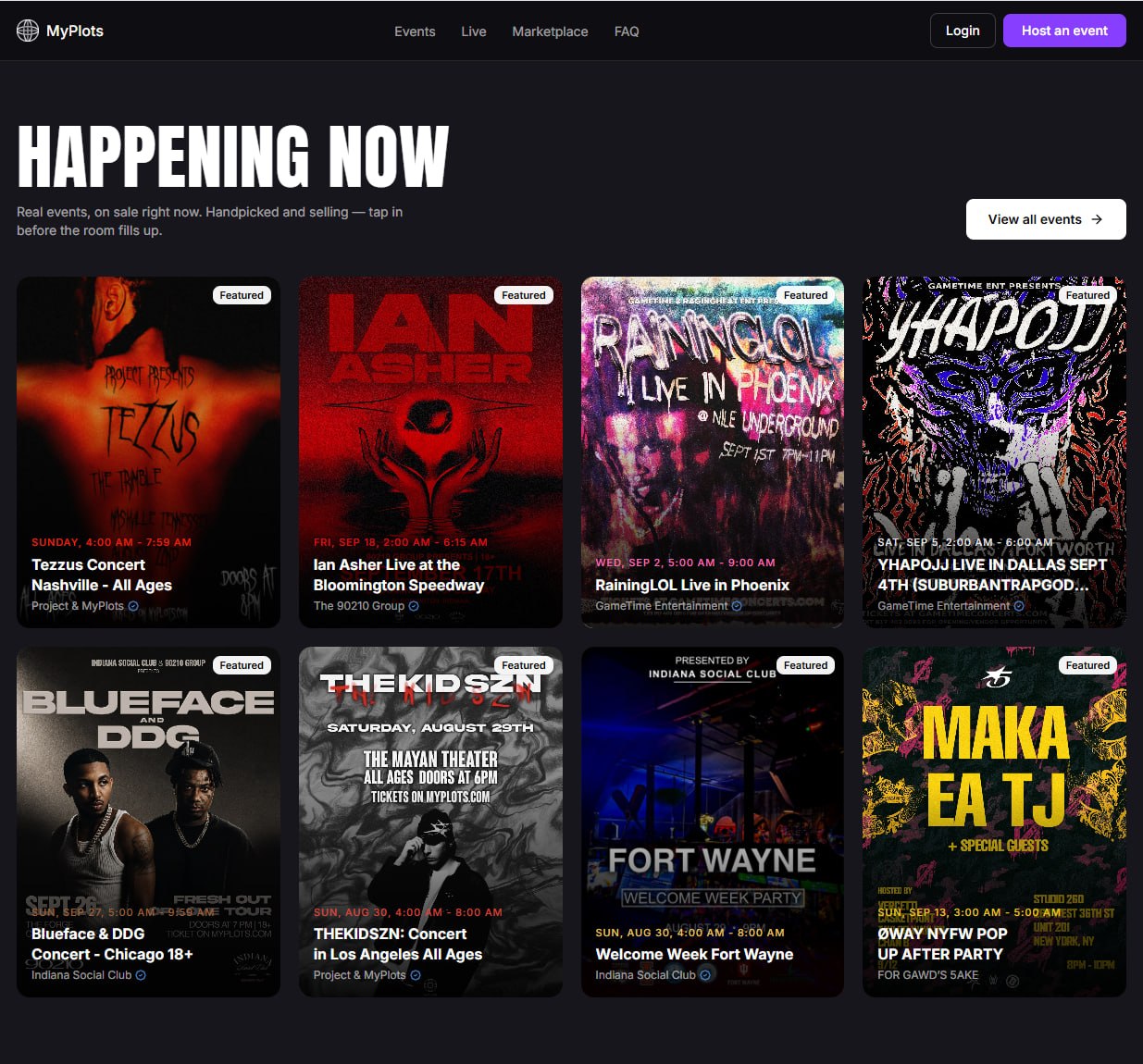The width and height of the screenshot is (1143, 1064).
Task: Click Featured badge on YHAPOJJ card
Action: point(1087,295)
